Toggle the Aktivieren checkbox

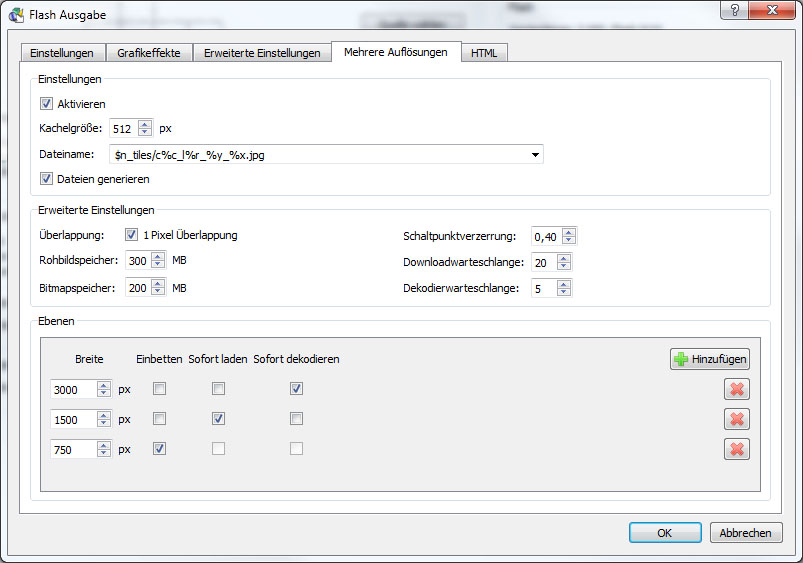pos(46,103)
